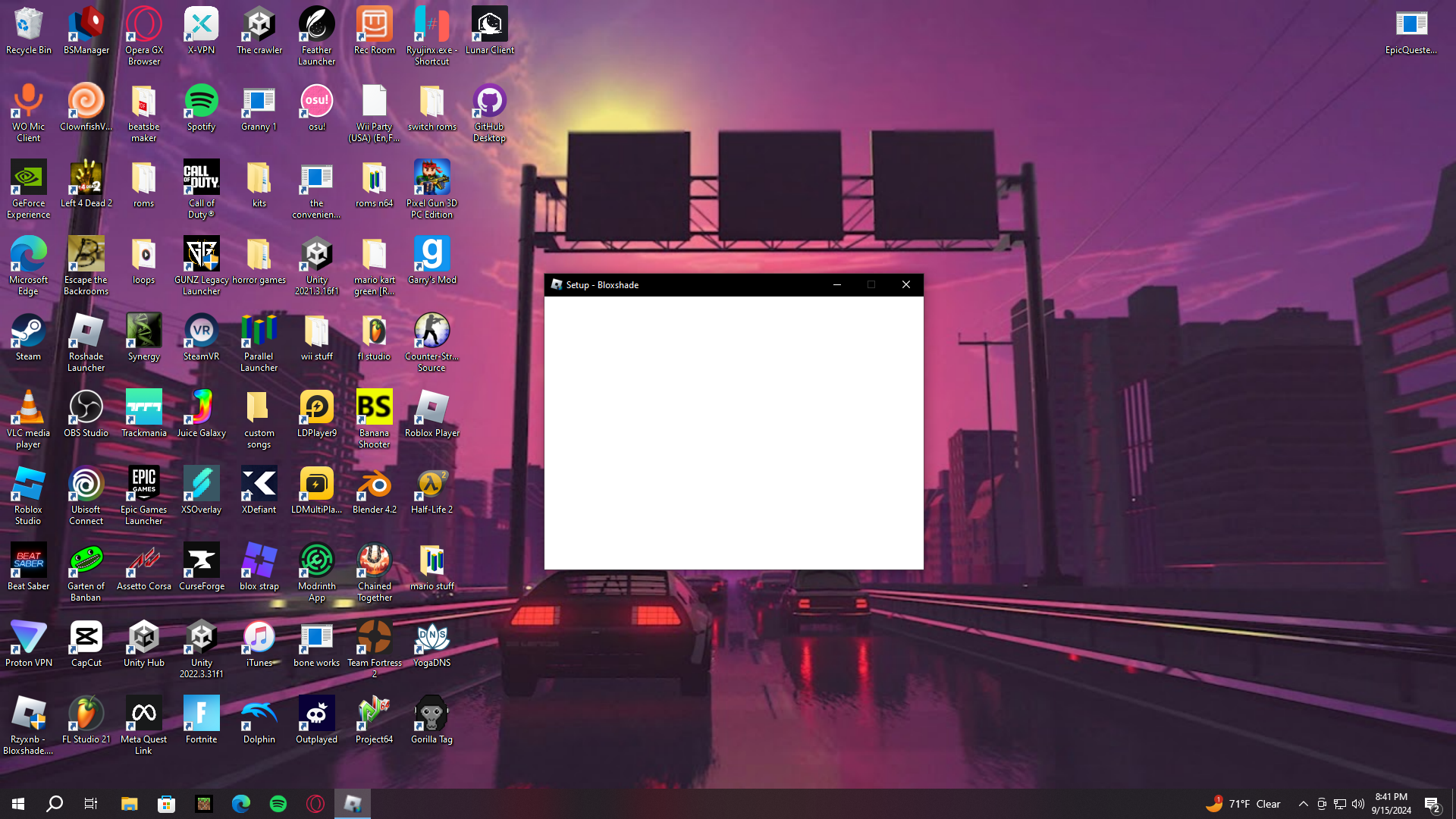Select the Recycle Bin icon
The height and width of the screenshot is (819, 1456).
pyautogui.click(x=28, y=25)
